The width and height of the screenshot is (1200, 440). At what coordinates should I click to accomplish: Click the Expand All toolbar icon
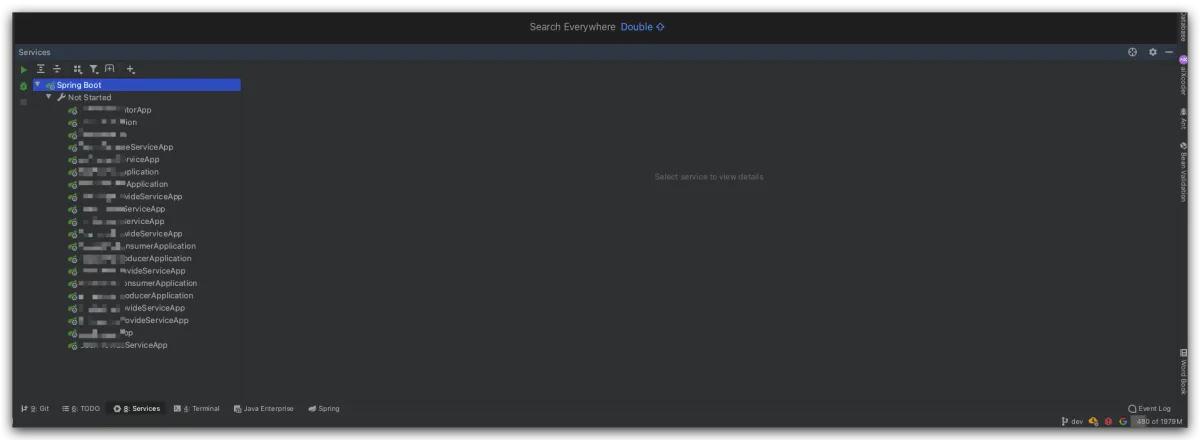41,70
